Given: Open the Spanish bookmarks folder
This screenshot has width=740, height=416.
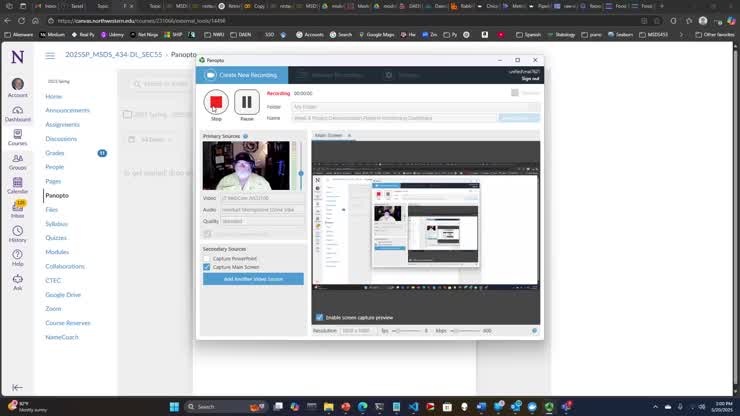Looking at the screenshot, I should (528, 34).
